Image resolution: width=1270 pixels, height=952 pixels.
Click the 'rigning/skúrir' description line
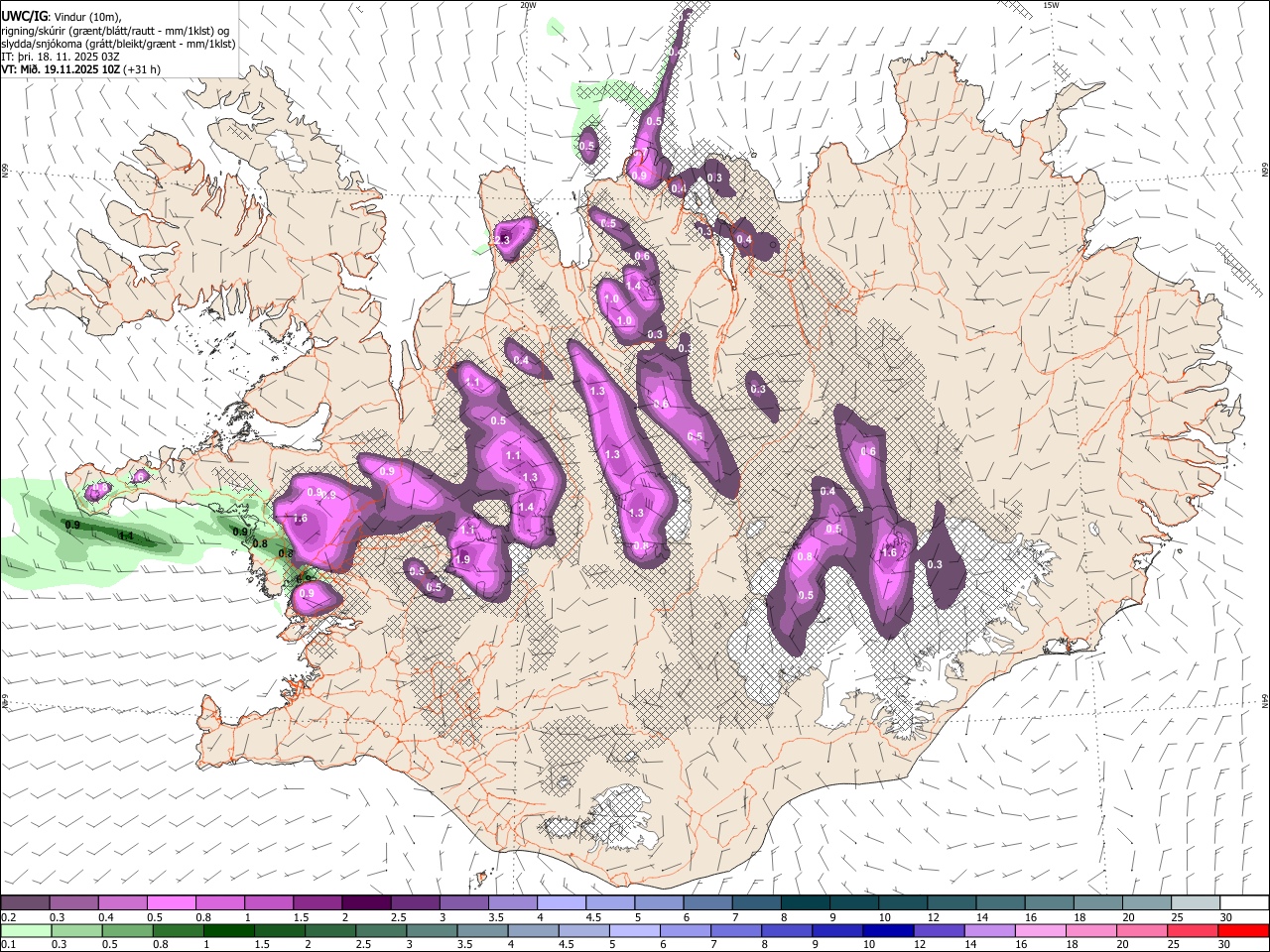coord(115,31)
